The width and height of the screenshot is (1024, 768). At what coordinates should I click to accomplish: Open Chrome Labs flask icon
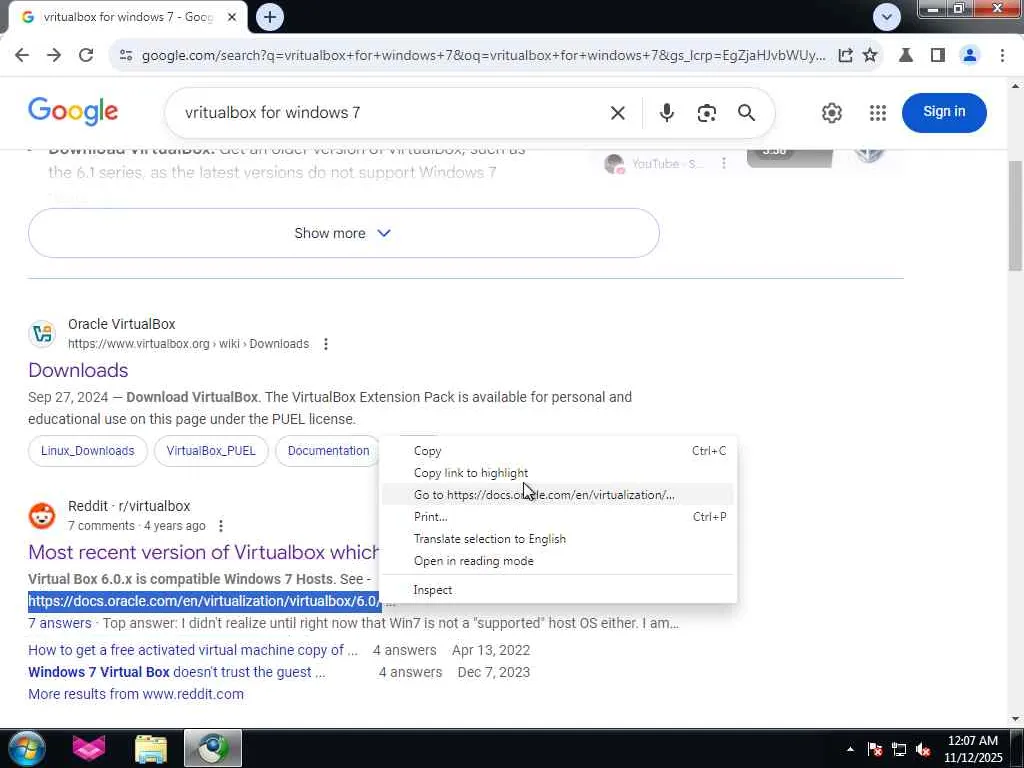(906, 56)
